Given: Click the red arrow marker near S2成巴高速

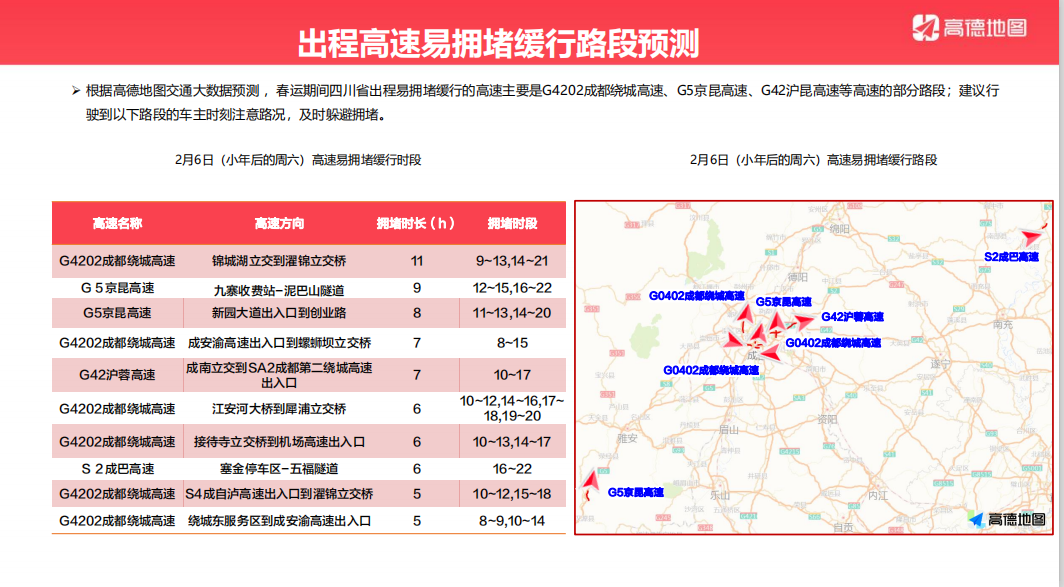Looking at the screenshot, I should point(1029,236).
